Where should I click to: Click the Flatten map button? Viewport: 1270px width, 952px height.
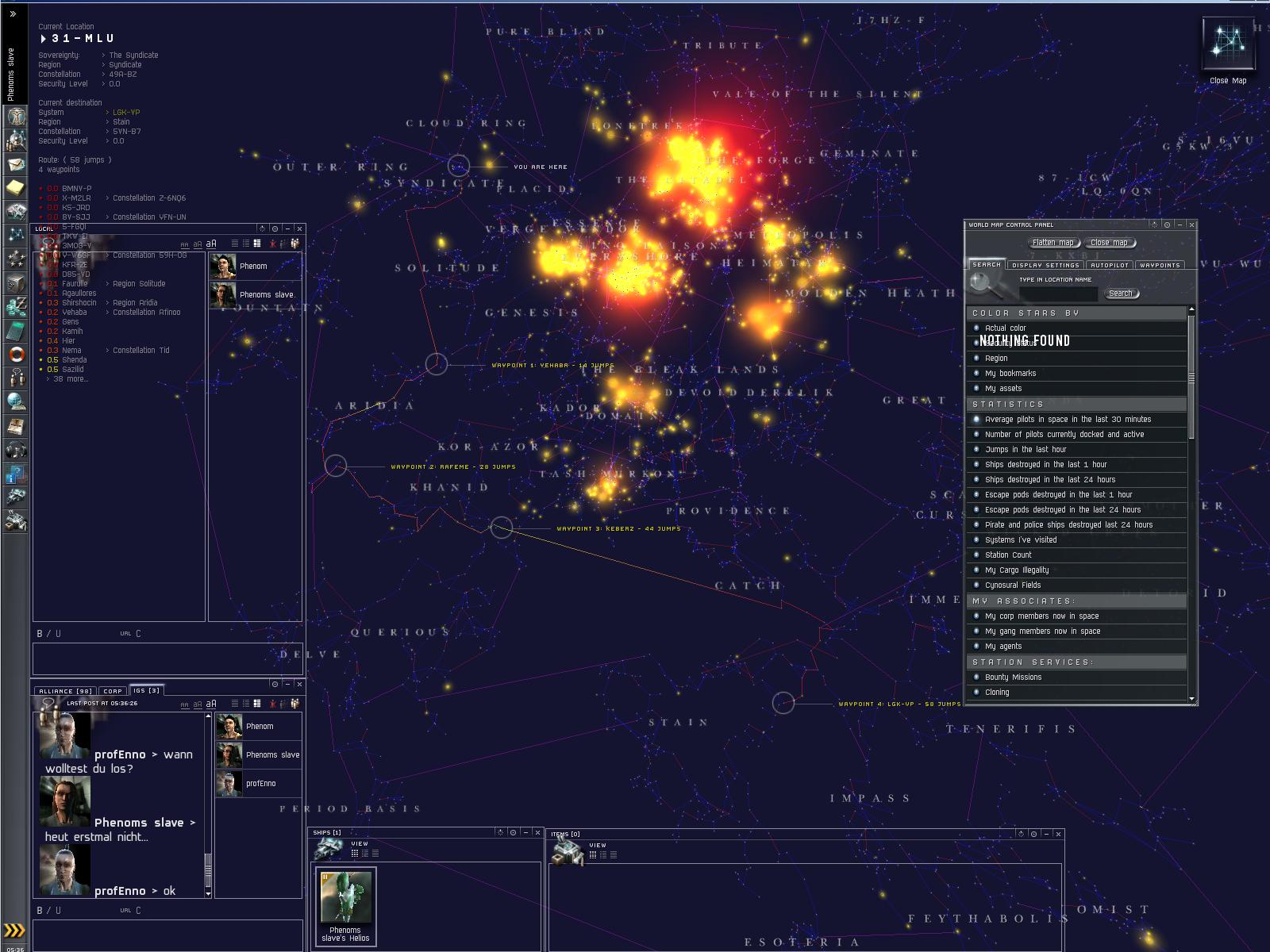point(1053,243)
